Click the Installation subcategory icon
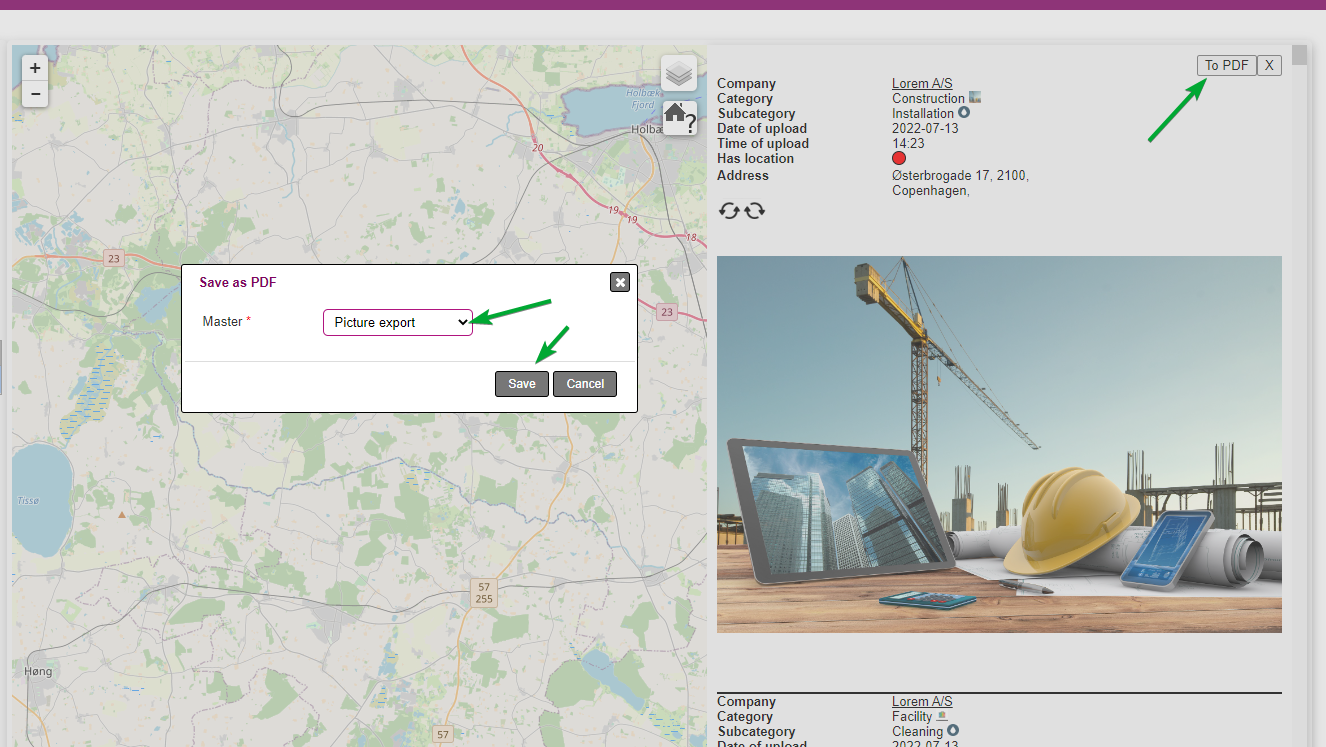Viewport: 1326px width, 747px height. click(x=964, y=113)
